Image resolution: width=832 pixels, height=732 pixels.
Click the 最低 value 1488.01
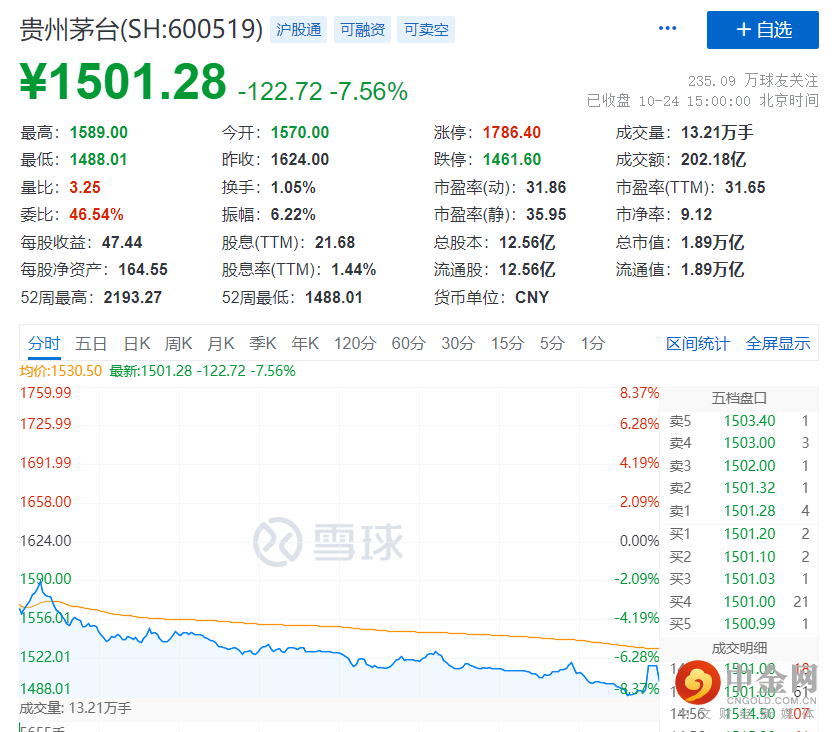click(99, 160)
